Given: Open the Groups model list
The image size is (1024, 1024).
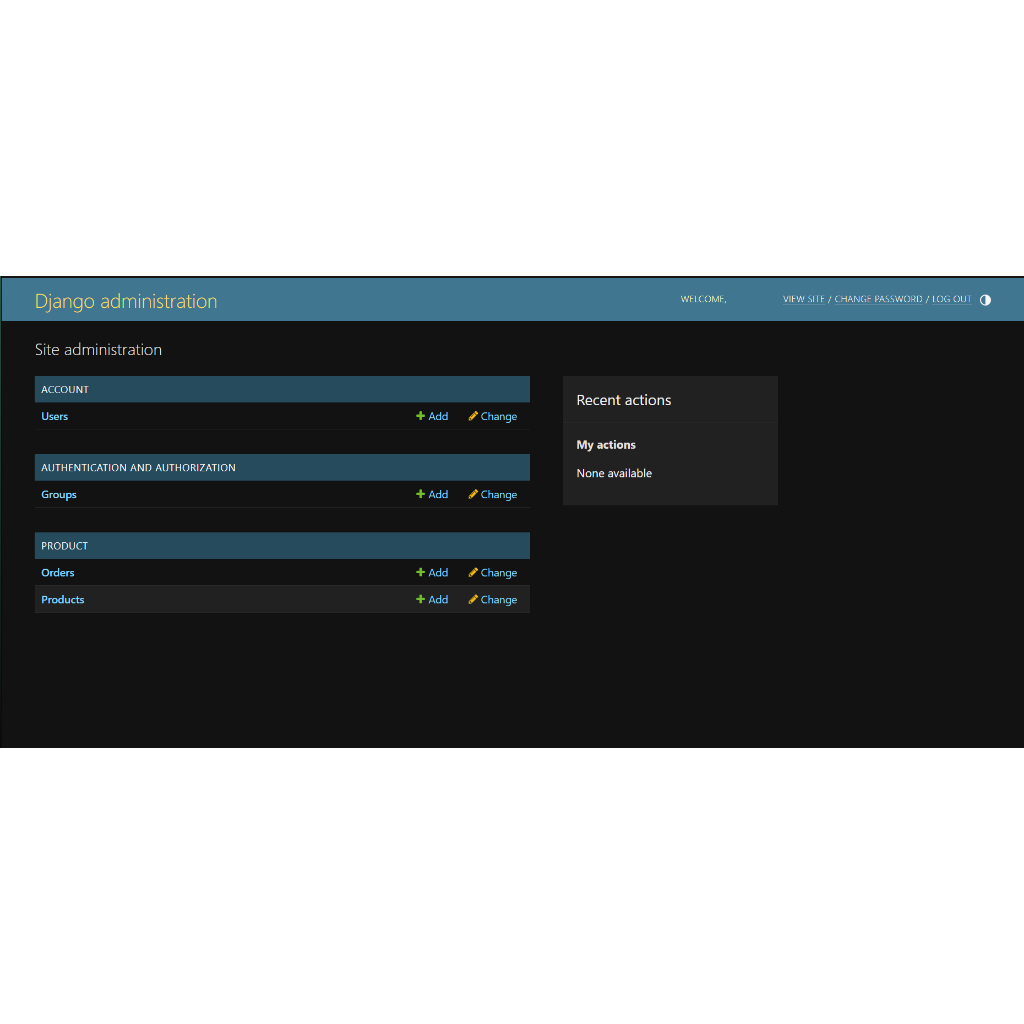Looking at the screenshot, I should point(59,494).
